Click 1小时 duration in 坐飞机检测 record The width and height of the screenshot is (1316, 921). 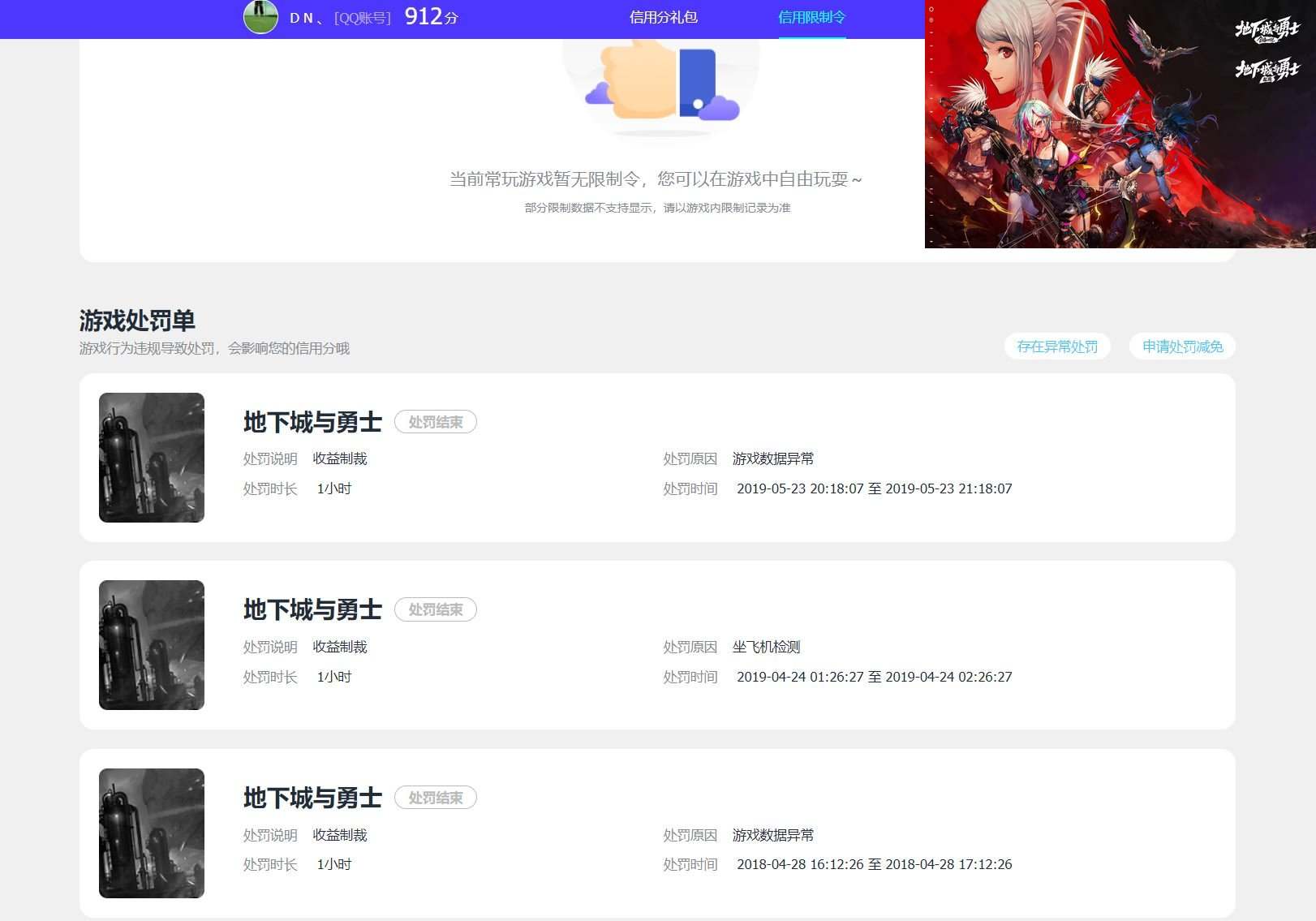333,677
